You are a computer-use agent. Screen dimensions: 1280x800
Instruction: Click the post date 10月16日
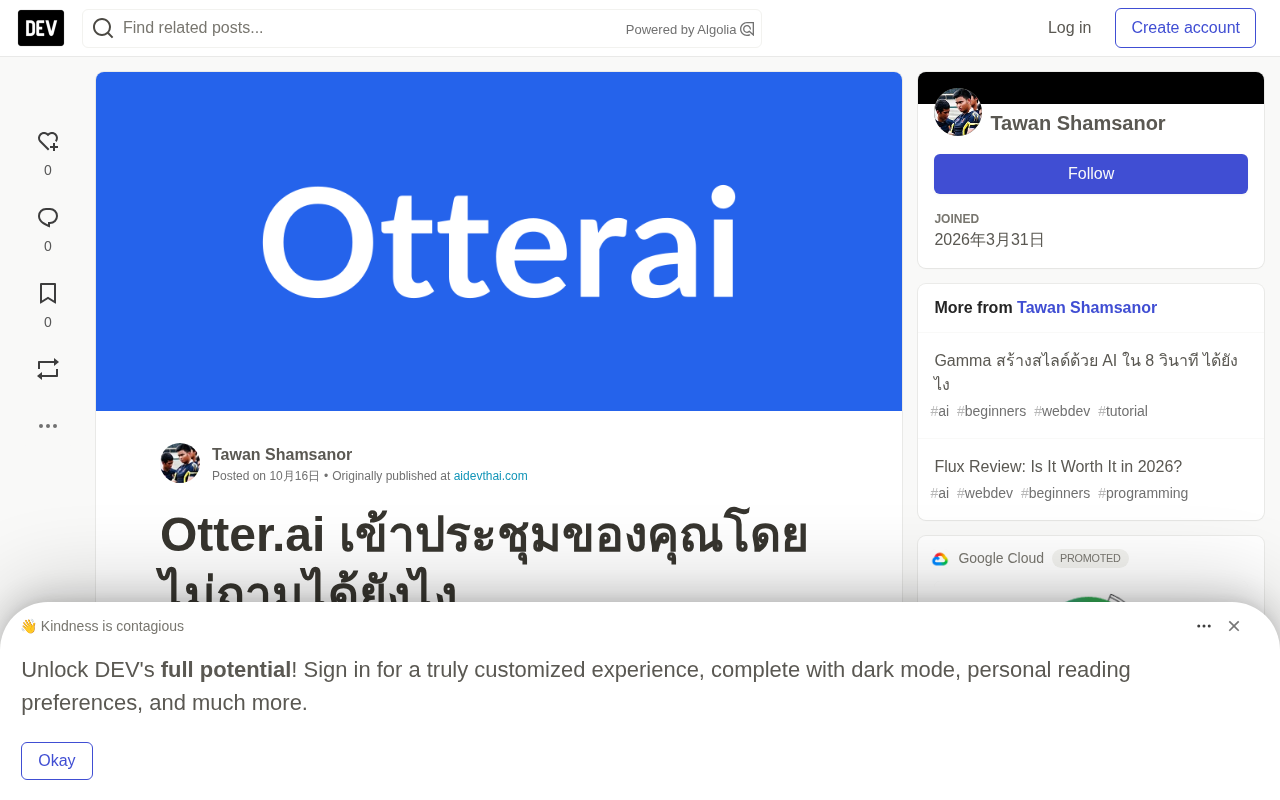pos(294,476)
